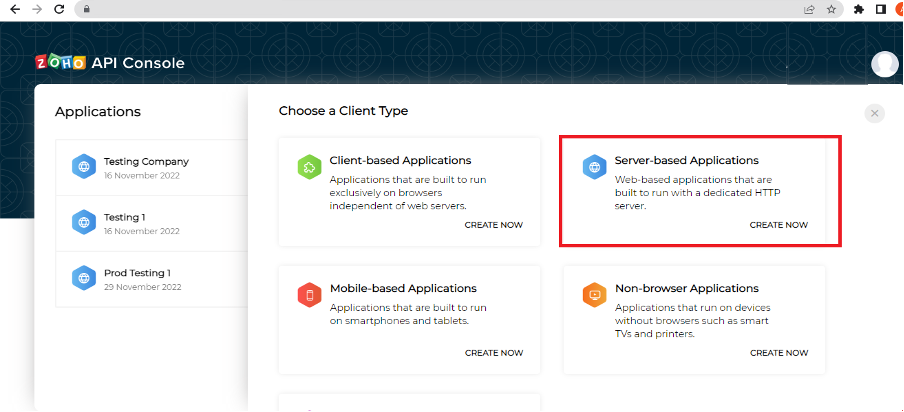Reload the page with refresh icon
Viewport: 904px width, 412px height.
[x=58, y=9]
